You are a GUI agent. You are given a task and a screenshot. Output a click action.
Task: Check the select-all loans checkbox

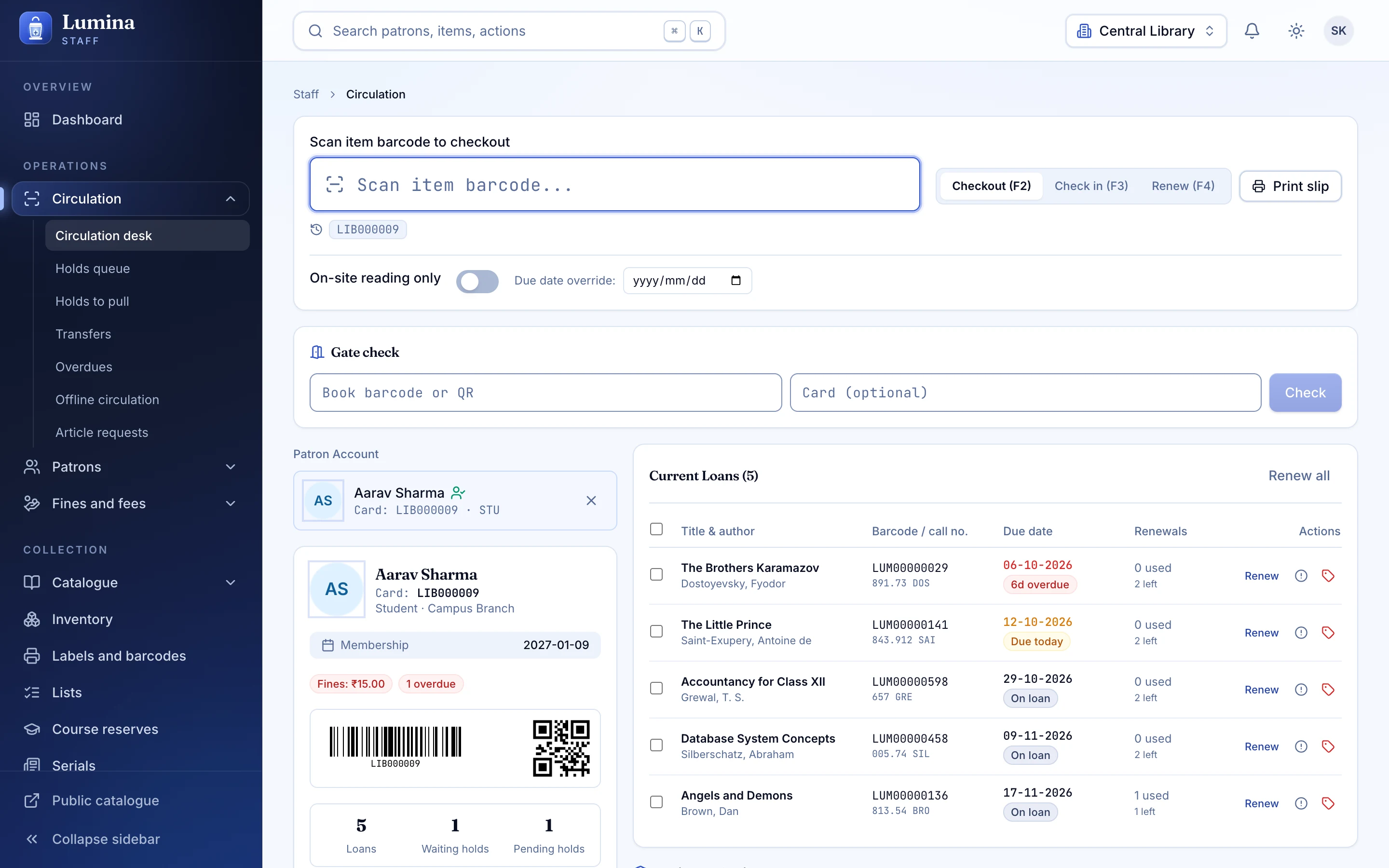656,529
